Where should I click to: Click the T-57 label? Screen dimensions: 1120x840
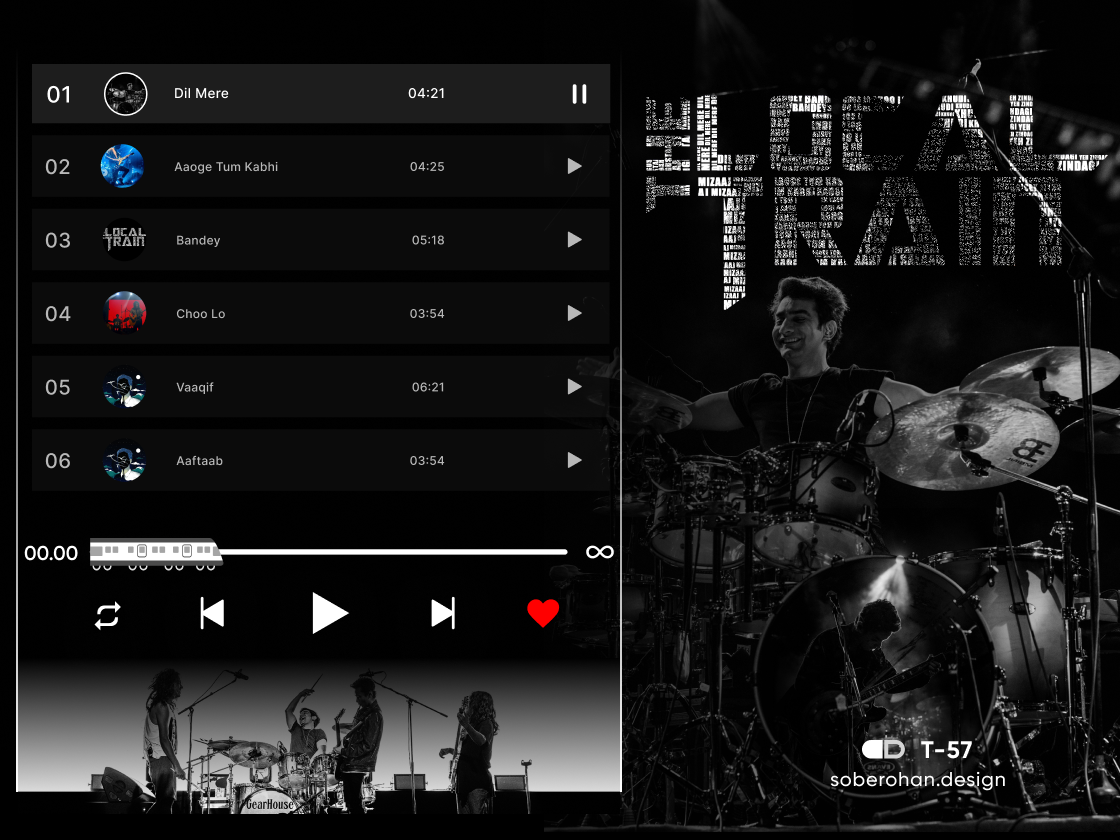[946, 750]
